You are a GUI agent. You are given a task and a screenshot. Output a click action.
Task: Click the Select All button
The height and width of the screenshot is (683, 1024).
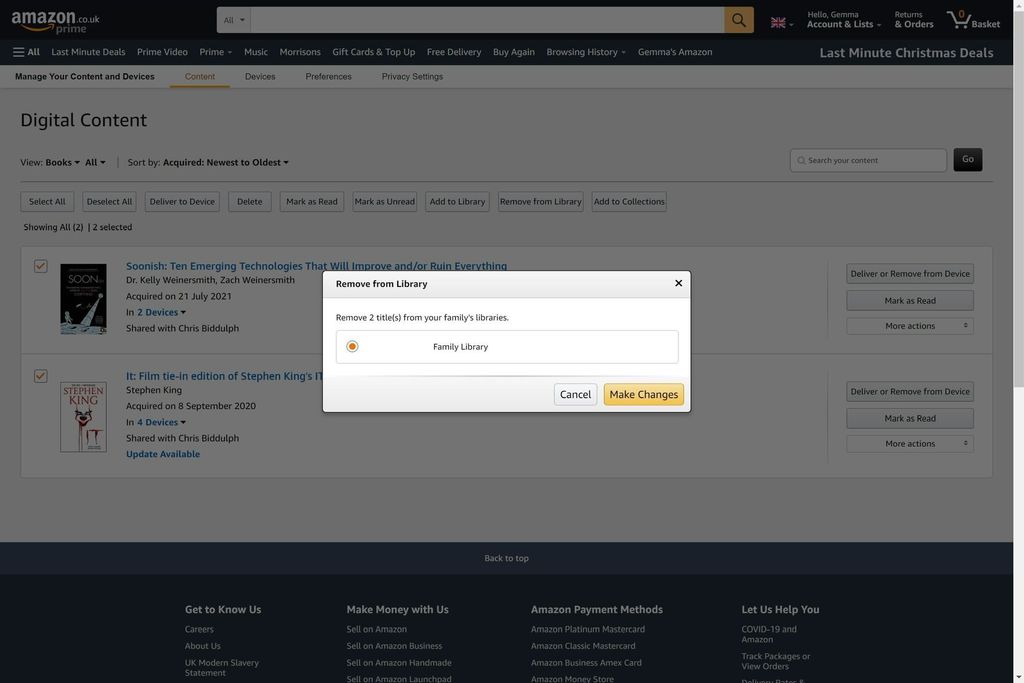[x=47, y=201]
